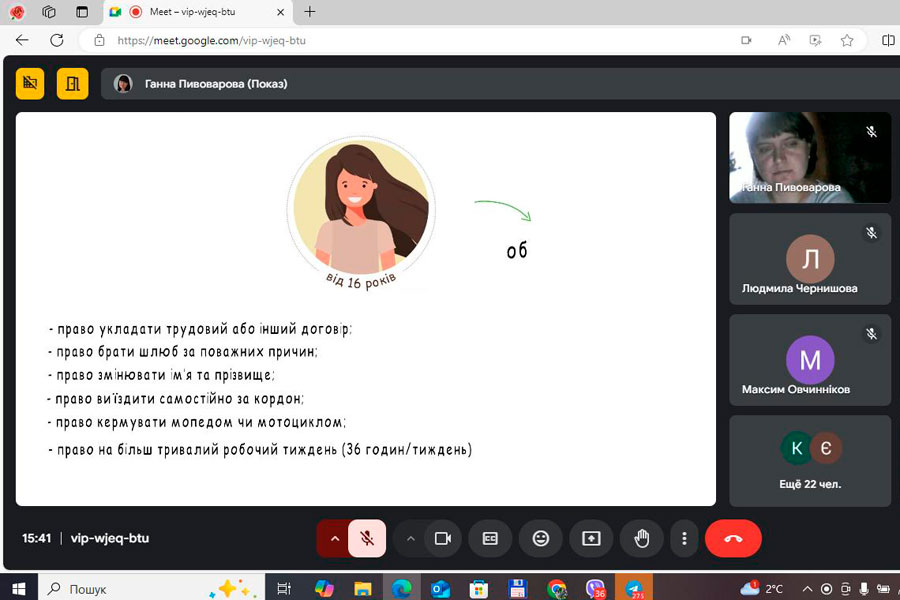The image size is (900, 600).
Task: Click the yellow hide-video extension button
Action: [30, 84]
